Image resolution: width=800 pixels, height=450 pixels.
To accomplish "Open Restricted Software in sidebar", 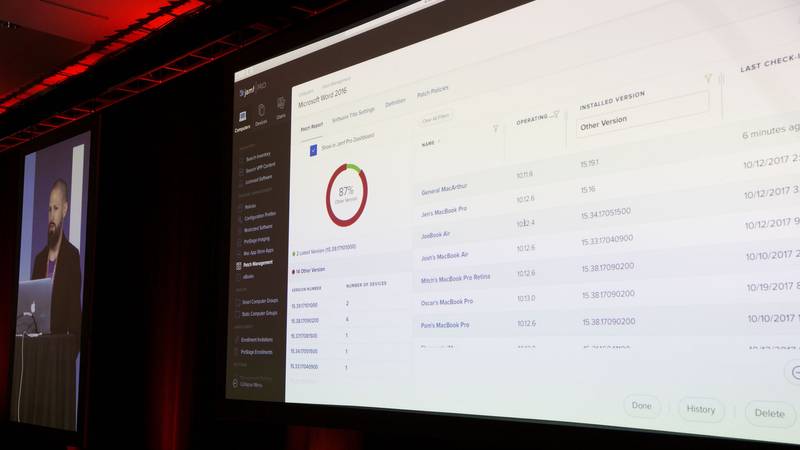I will coord(258,228).
